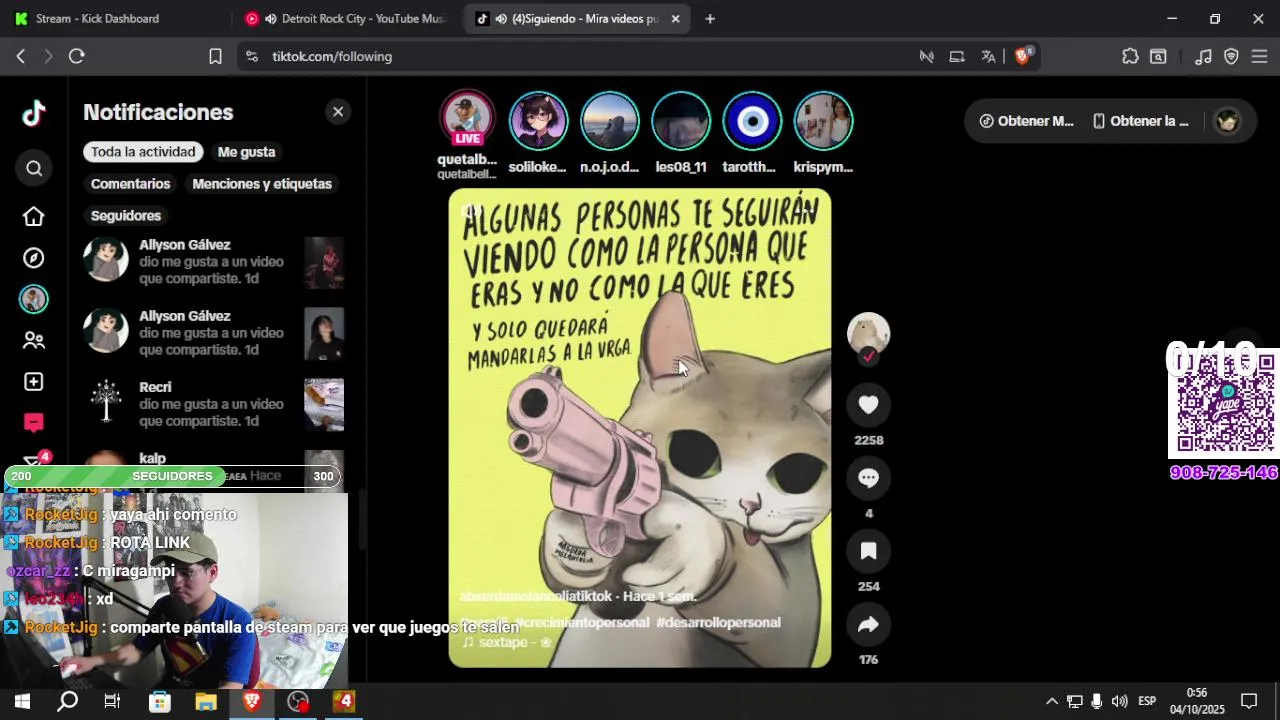The width and height of the screenshot is (1280, 720).
Task: Open media control music note icon
Action: [x=1204, y=56]
